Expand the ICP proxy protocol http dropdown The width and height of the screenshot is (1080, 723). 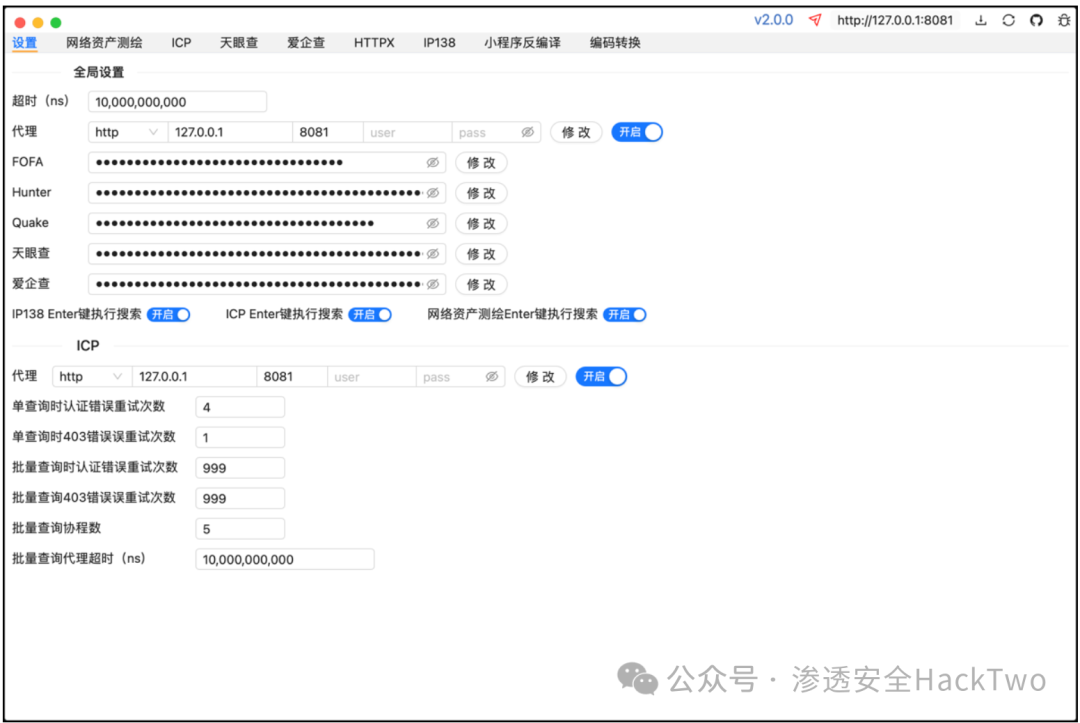[92, 377]
